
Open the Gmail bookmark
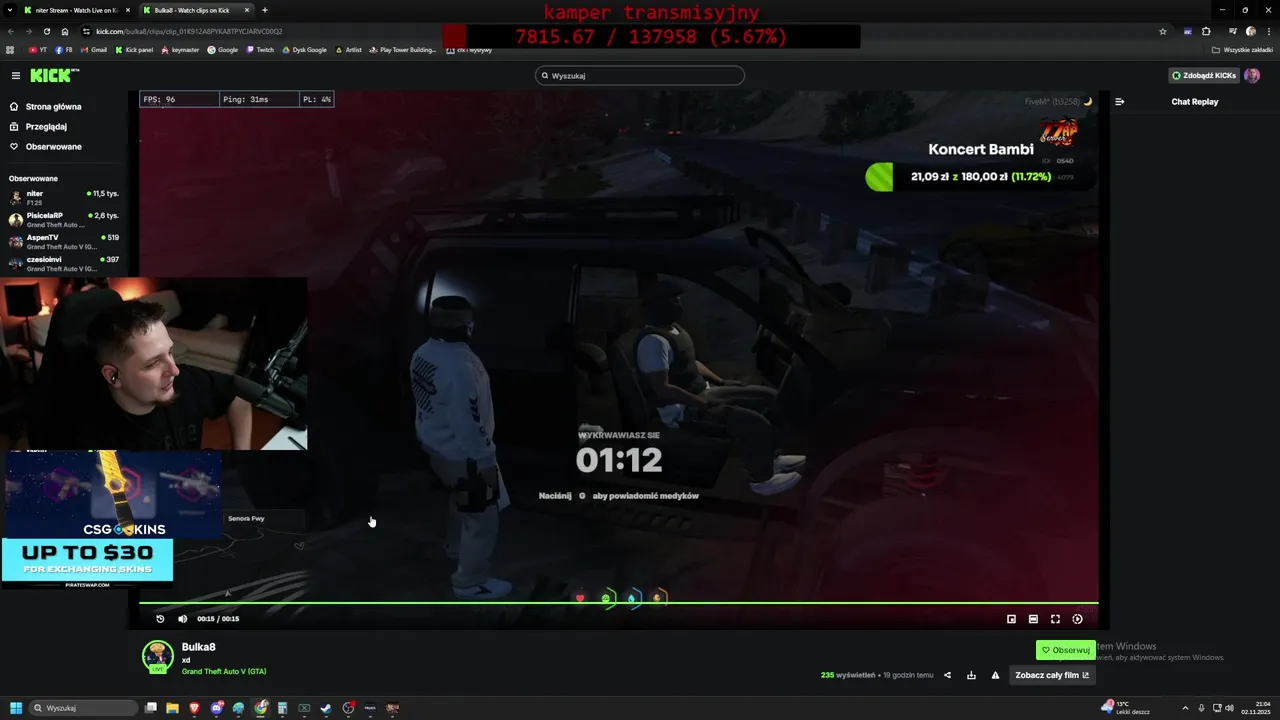coord(93,49)
